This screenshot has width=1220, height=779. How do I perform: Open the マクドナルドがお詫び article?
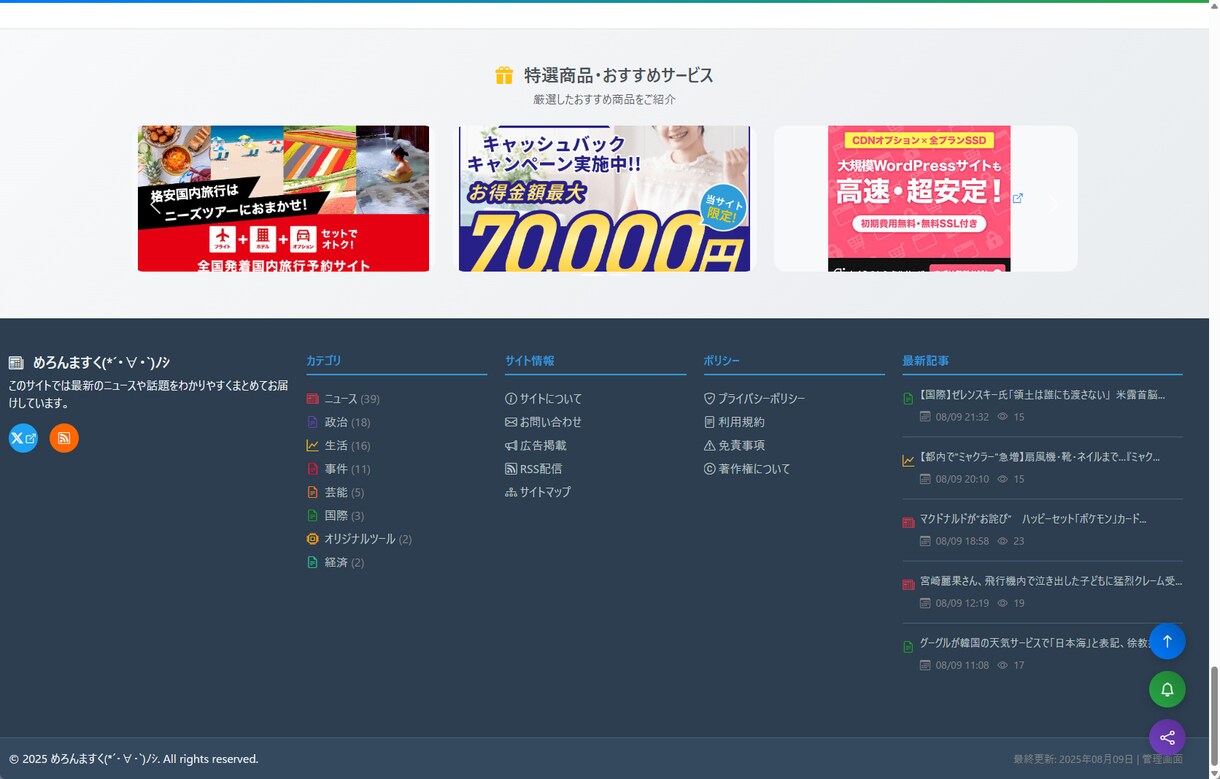[1033, 519]
